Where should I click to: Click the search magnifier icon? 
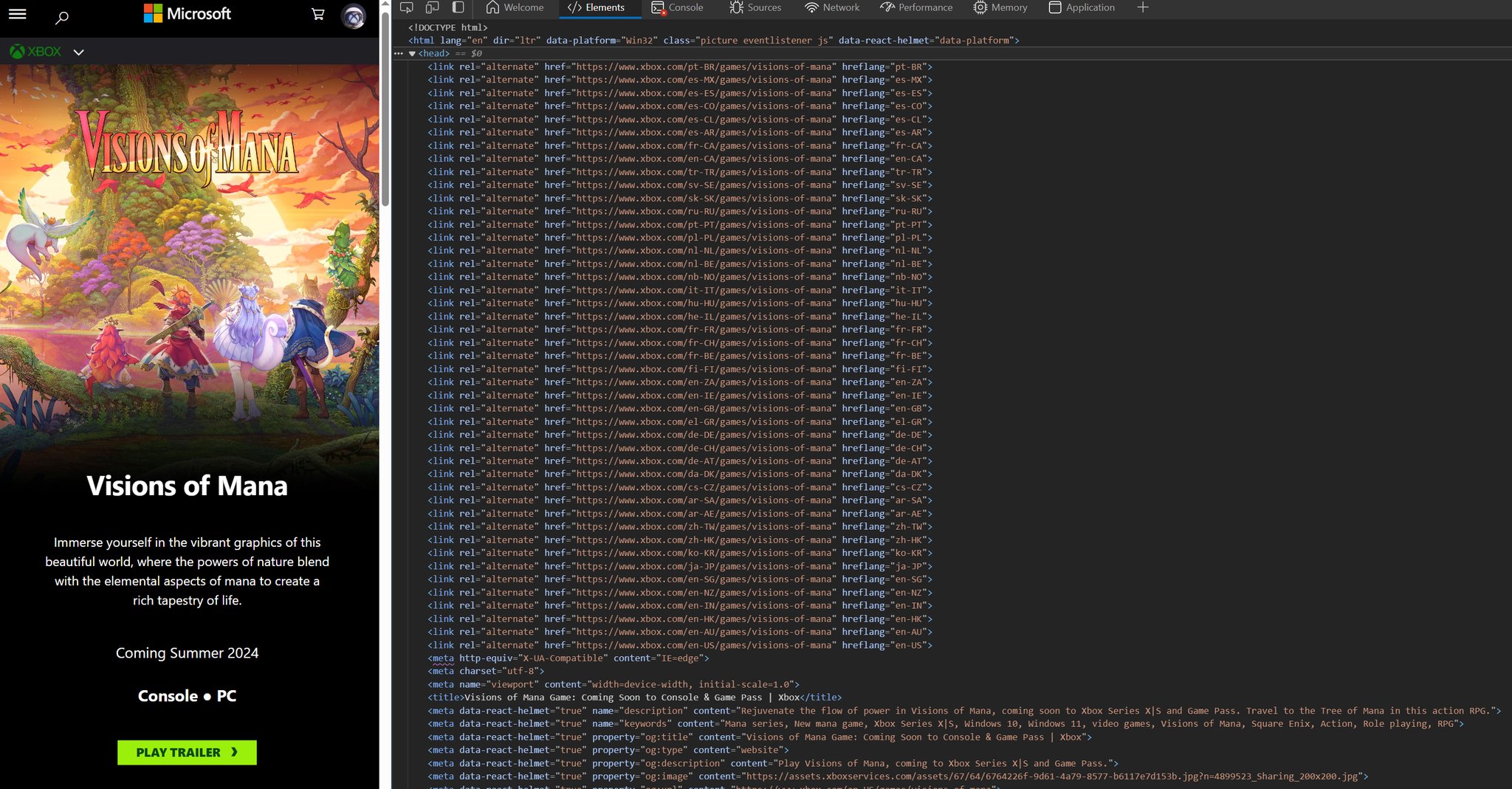pyautogui.click(x=62, y=17)
